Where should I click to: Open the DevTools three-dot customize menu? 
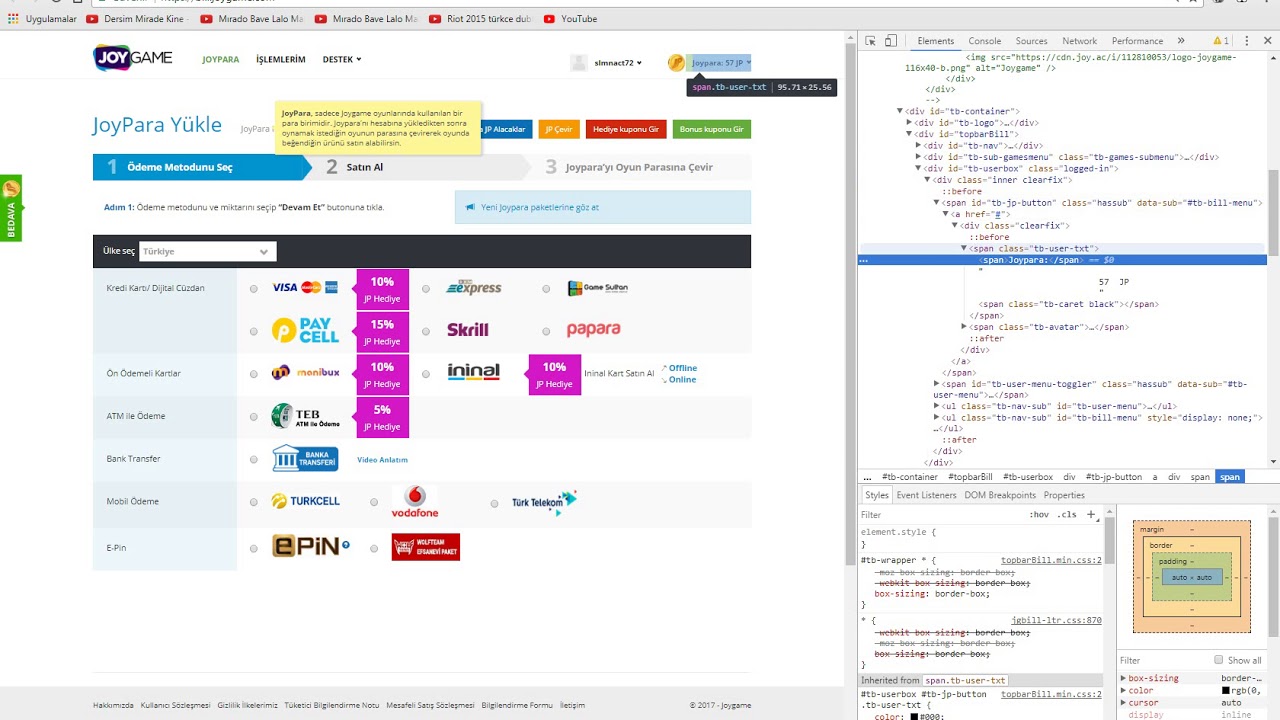click(x=1247, y=41)
